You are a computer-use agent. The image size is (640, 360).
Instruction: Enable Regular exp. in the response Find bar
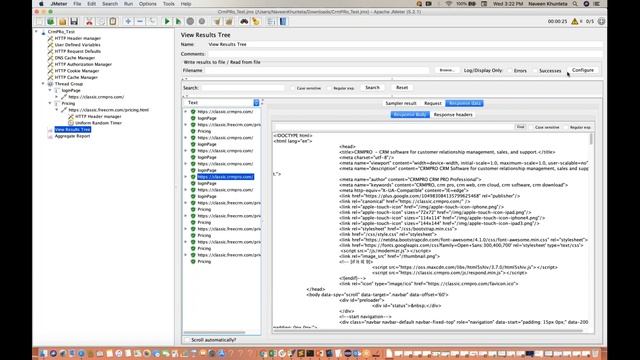(x=566, y=127)
